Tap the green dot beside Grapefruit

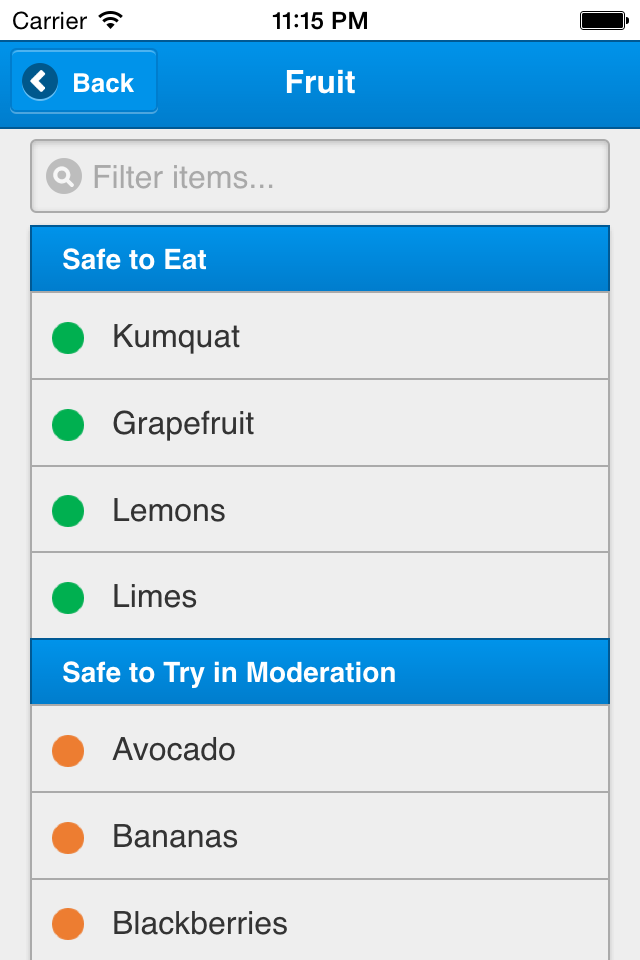[x=67, y=424]
